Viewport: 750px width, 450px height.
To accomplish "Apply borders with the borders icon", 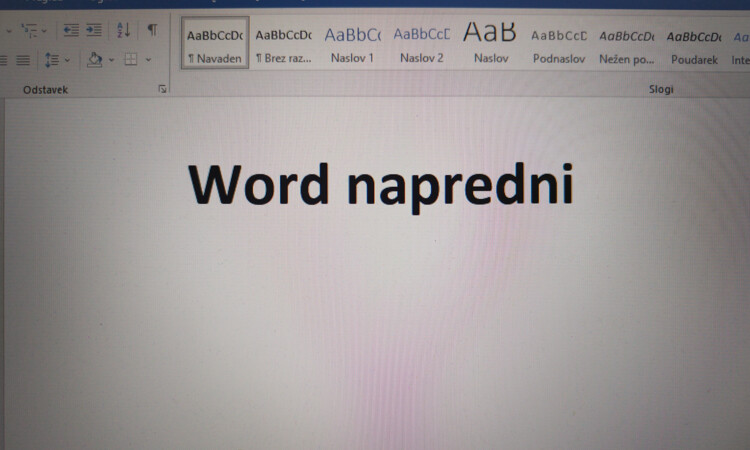I will coord(131,60).
